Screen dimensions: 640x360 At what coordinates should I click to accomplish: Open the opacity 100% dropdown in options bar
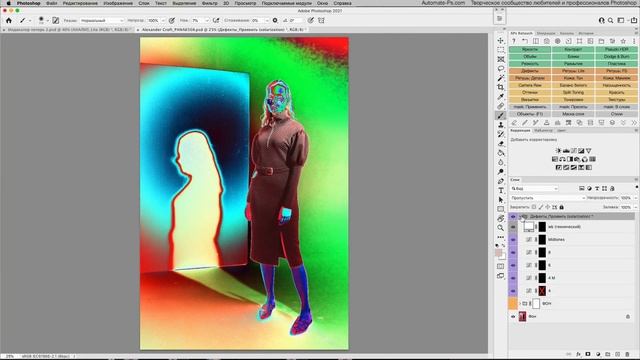click(x=163, y=20)
